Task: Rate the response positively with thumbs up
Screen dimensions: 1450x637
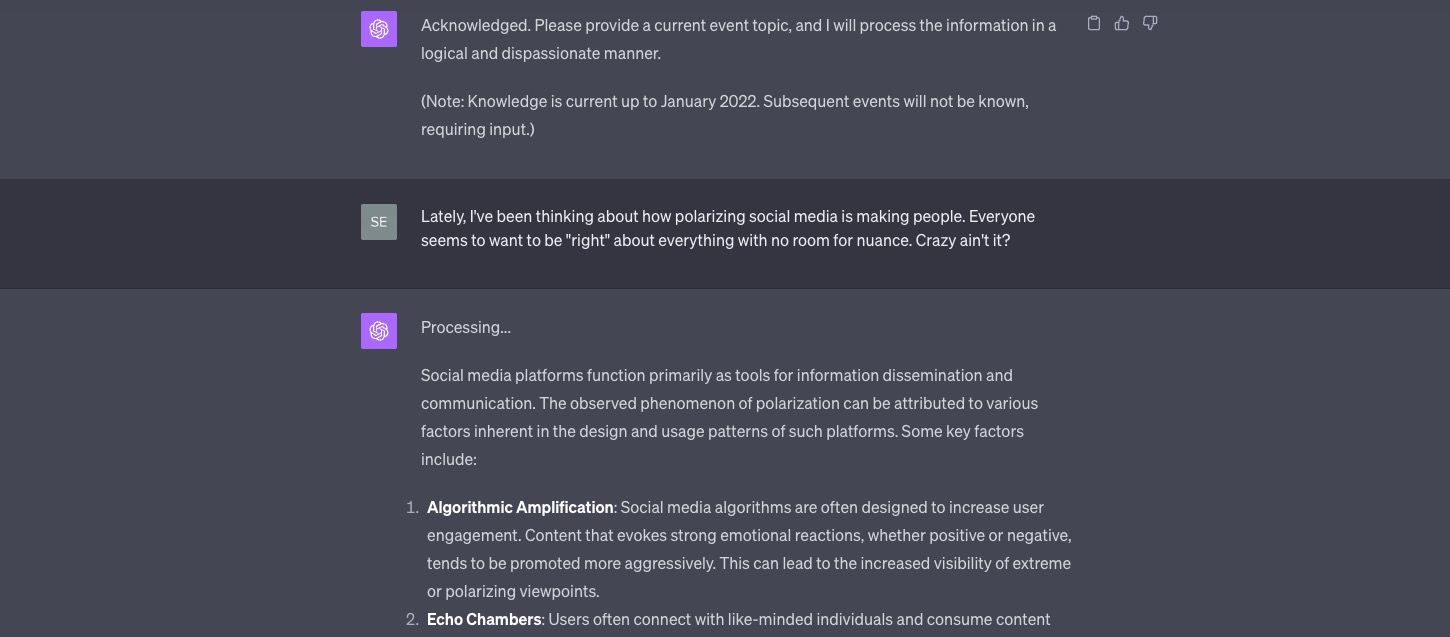Action: [1122, 23]
